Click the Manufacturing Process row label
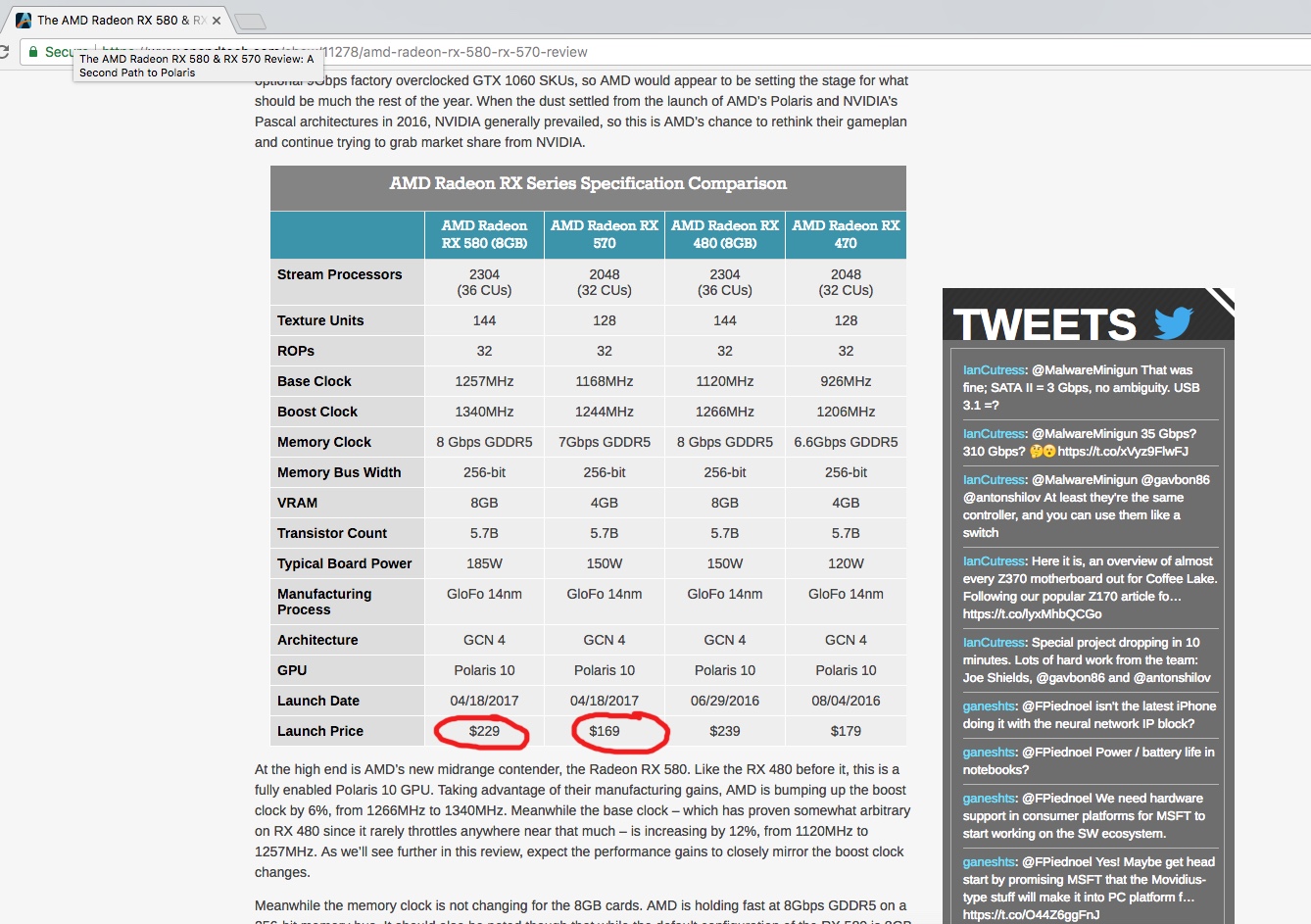Image resolution: width=1311 pixels, height=924 pixels. click(x=324, y=602)
